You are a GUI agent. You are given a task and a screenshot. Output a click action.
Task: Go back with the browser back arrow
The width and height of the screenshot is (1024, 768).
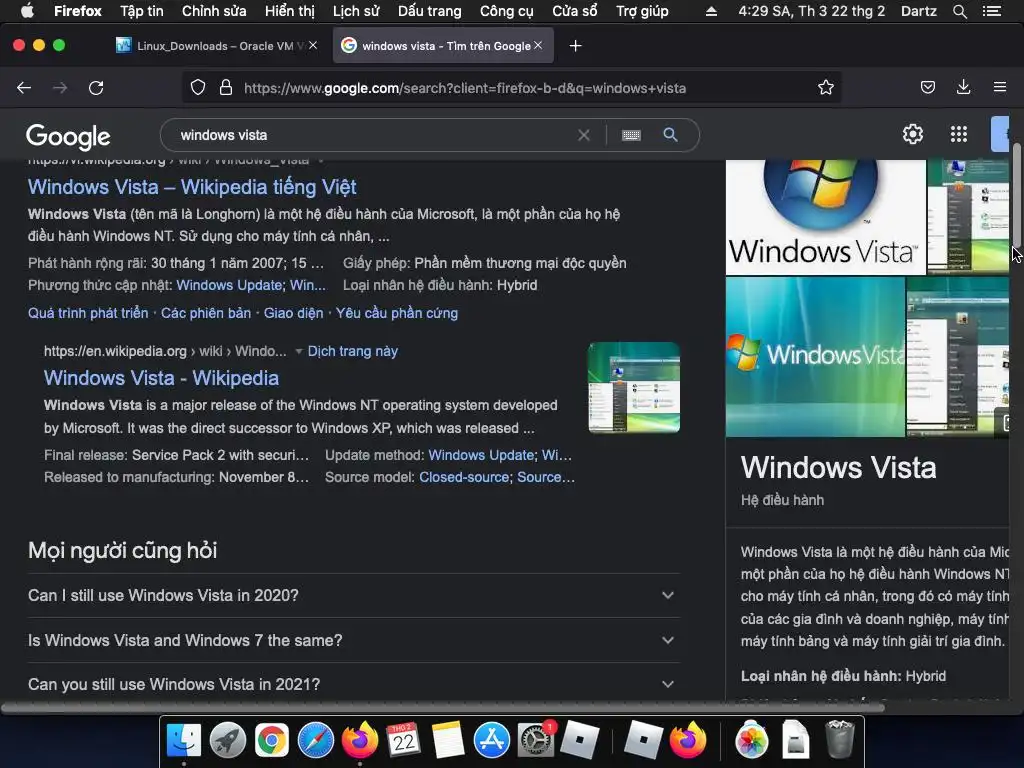tap(24, 88)
